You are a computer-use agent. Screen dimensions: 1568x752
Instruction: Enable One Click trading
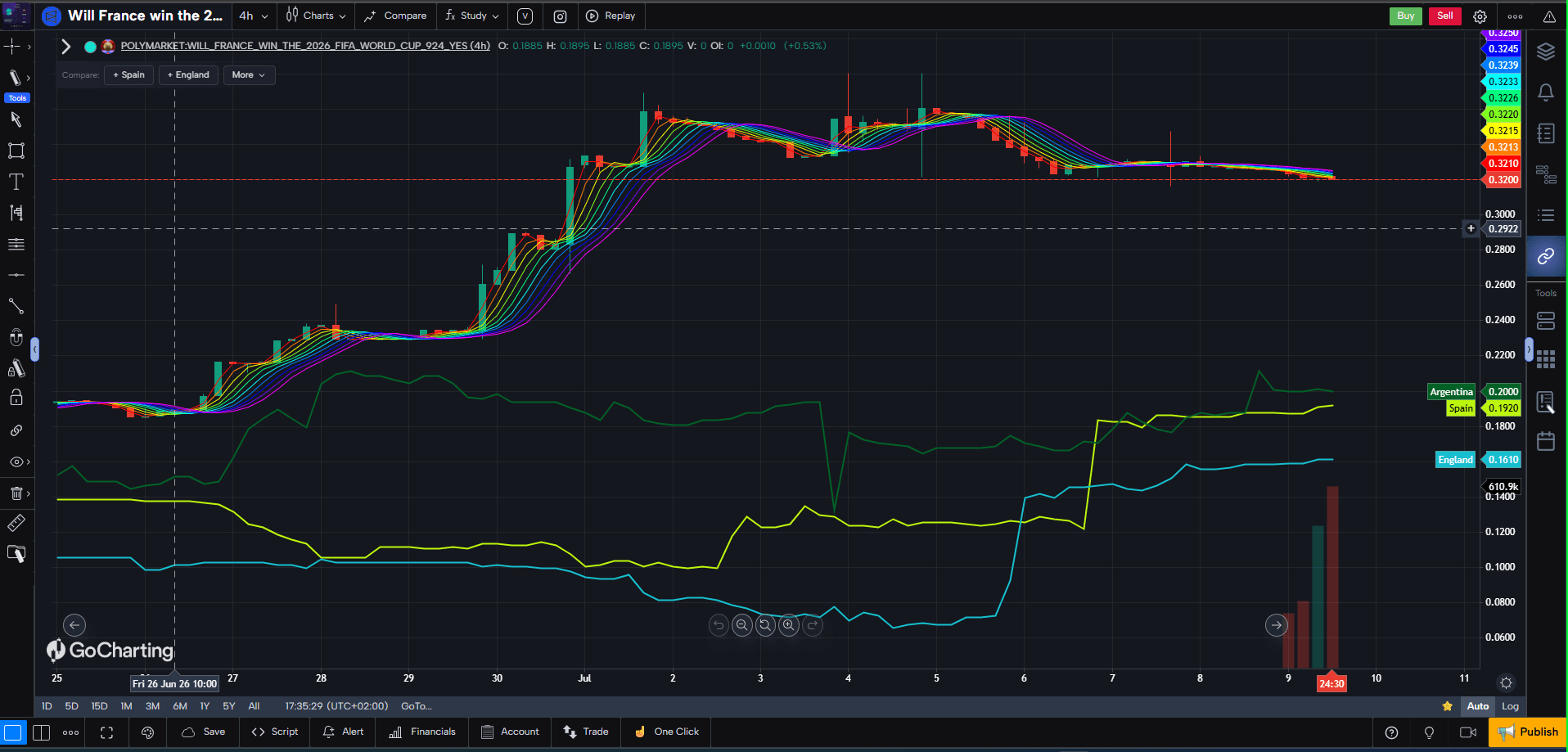(667, 732)
